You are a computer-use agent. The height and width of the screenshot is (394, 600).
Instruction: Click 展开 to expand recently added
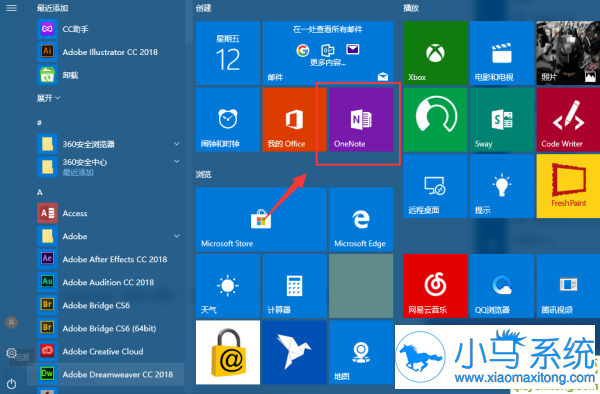pyautogui.click(x=48, y=98)
